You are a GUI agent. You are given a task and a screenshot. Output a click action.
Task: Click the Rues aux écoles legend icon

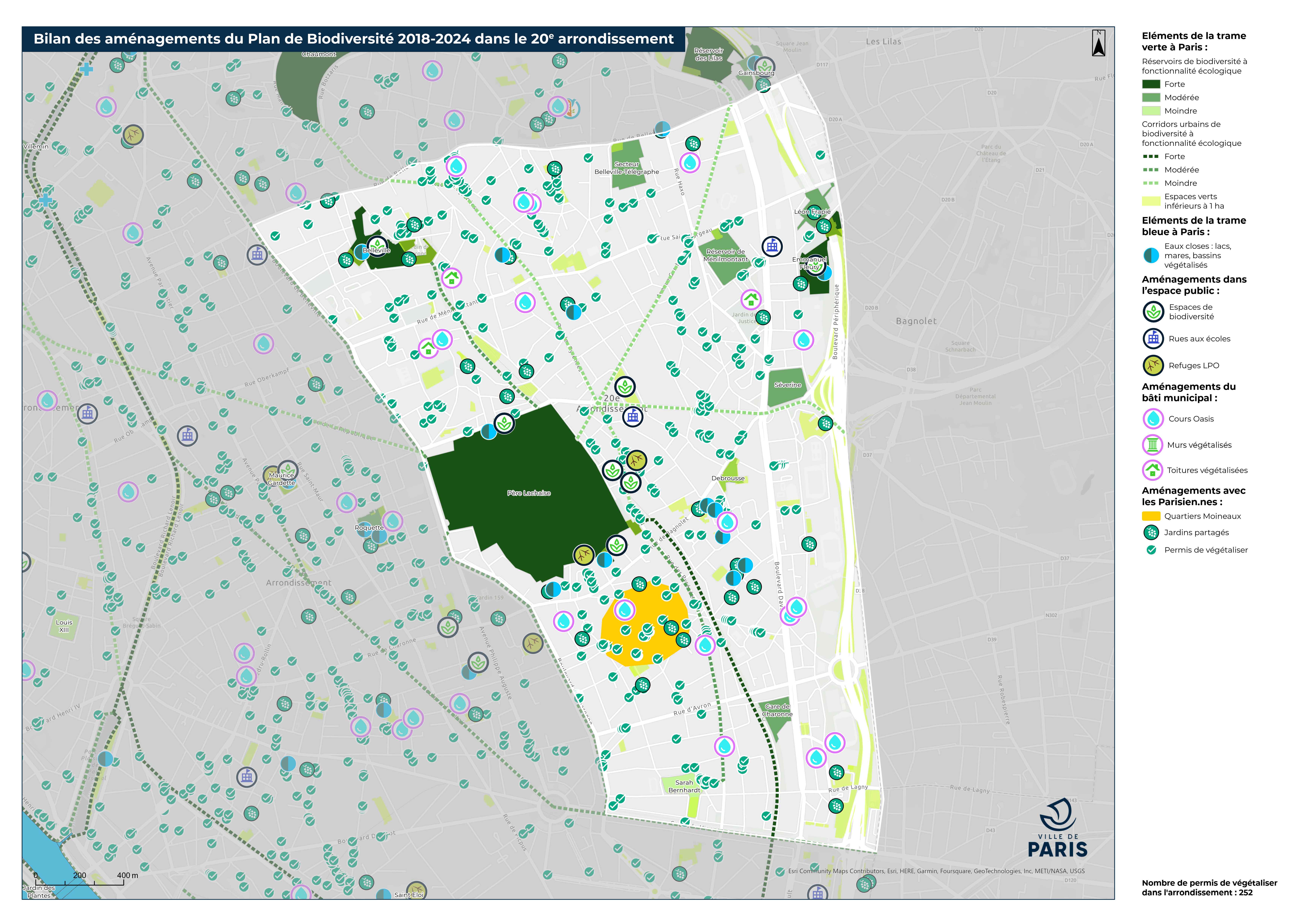pos(1153,339)
